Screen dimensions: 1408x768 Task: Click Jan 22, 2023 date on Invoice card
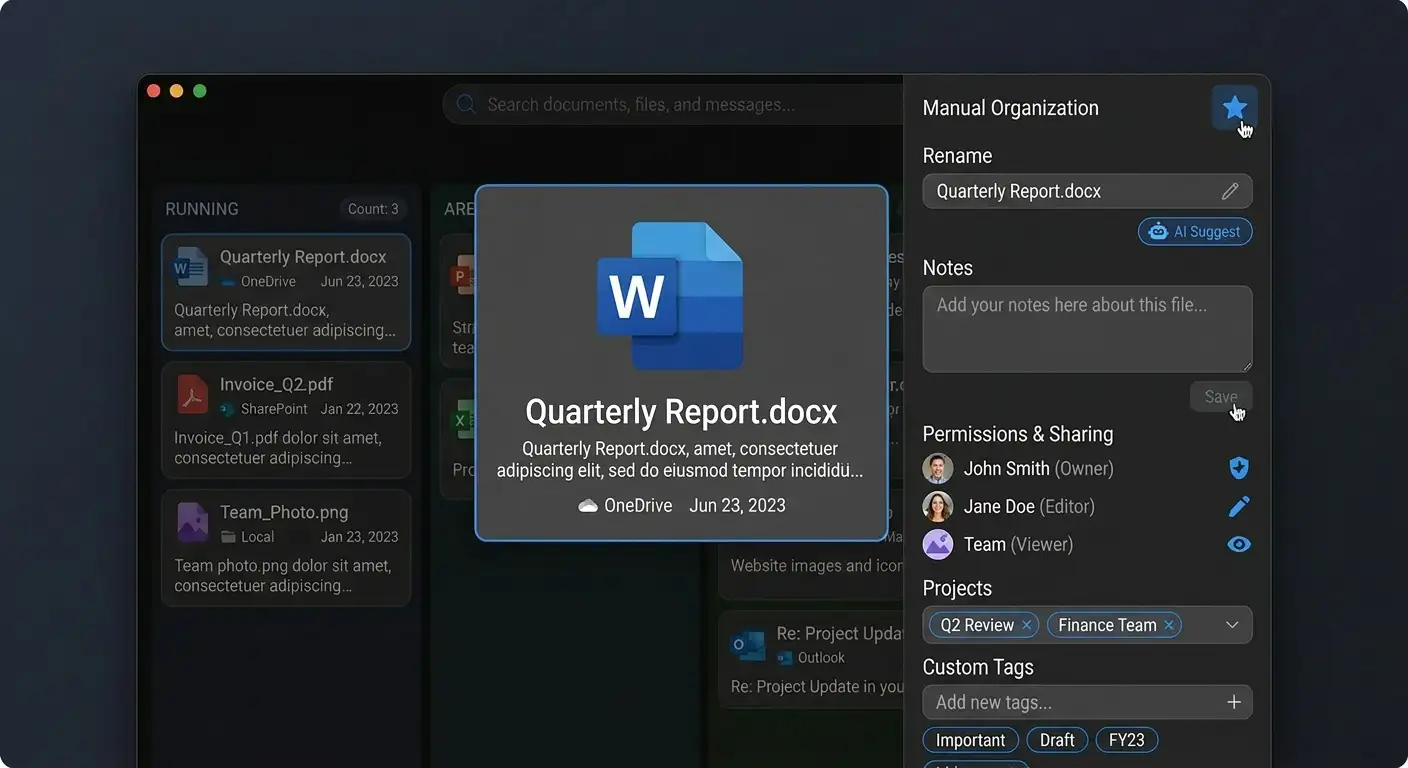point(359,409)
